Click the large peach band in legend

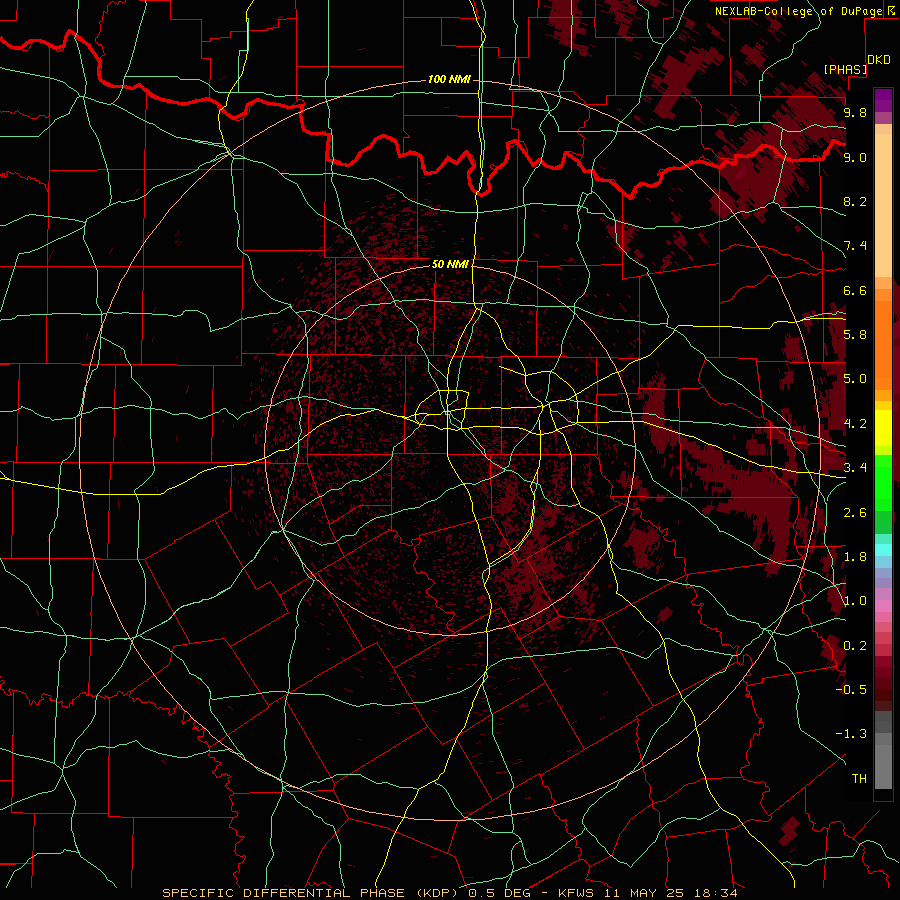tap(883, 205)
